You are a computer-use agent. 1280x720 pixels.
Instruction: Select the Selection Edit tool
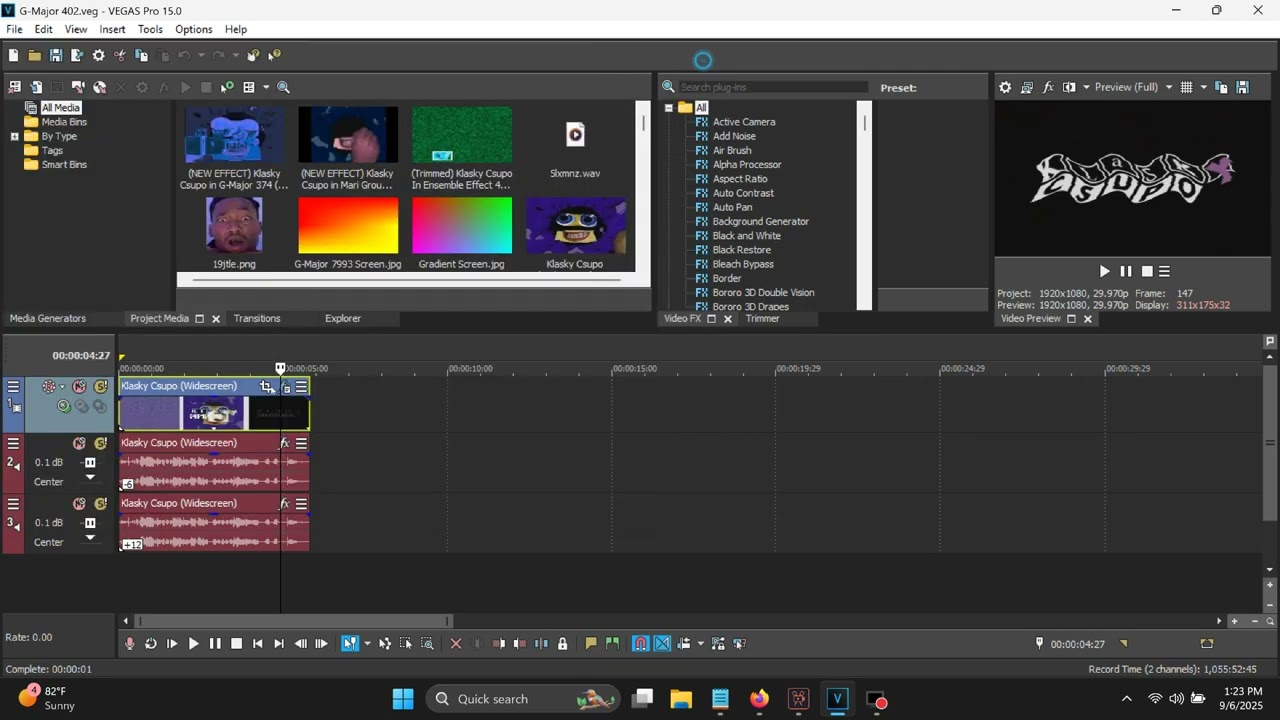point(406,644)
